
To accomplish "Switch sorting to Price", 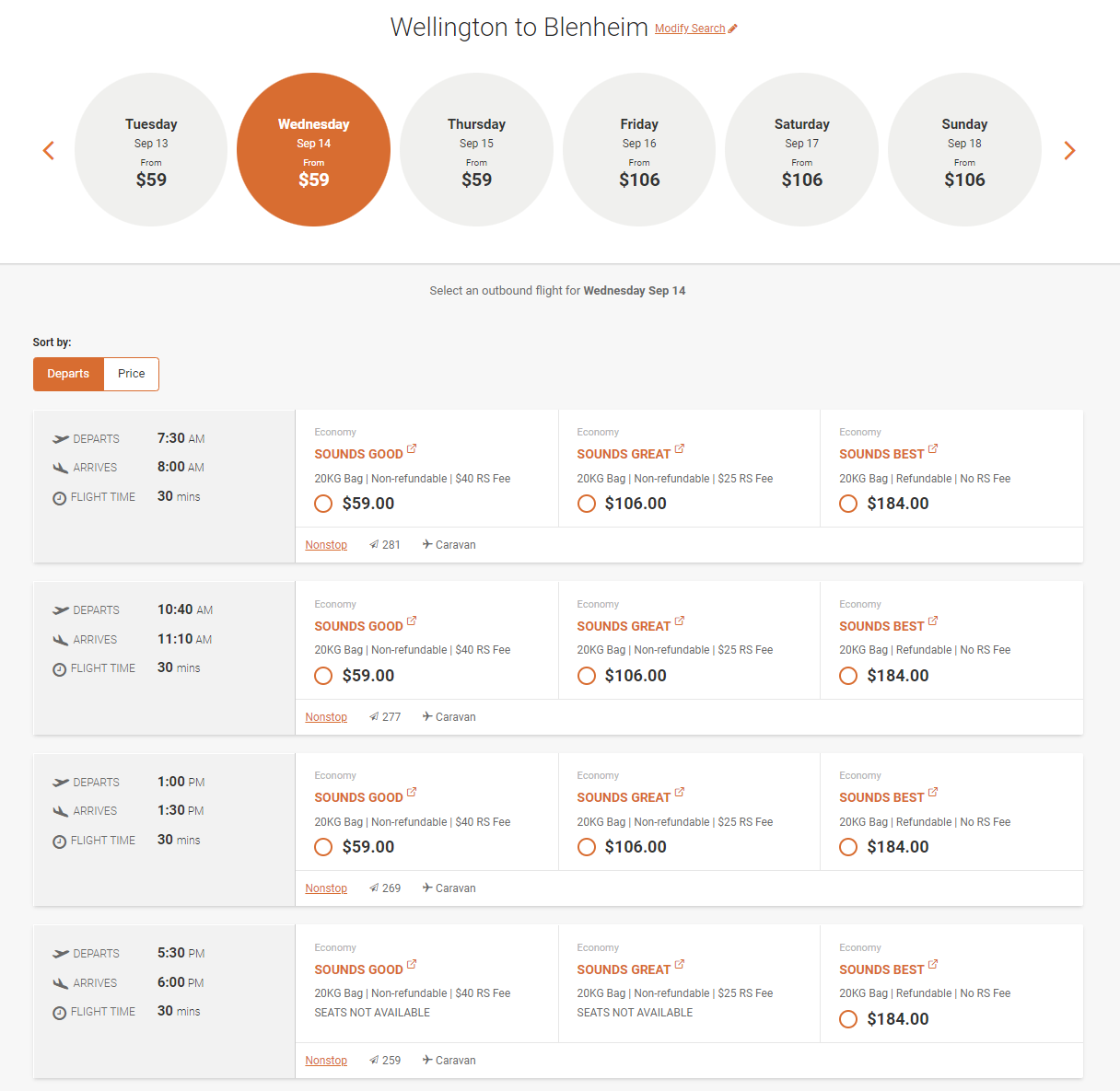I will pyautogui.click(x=131, y=374).
